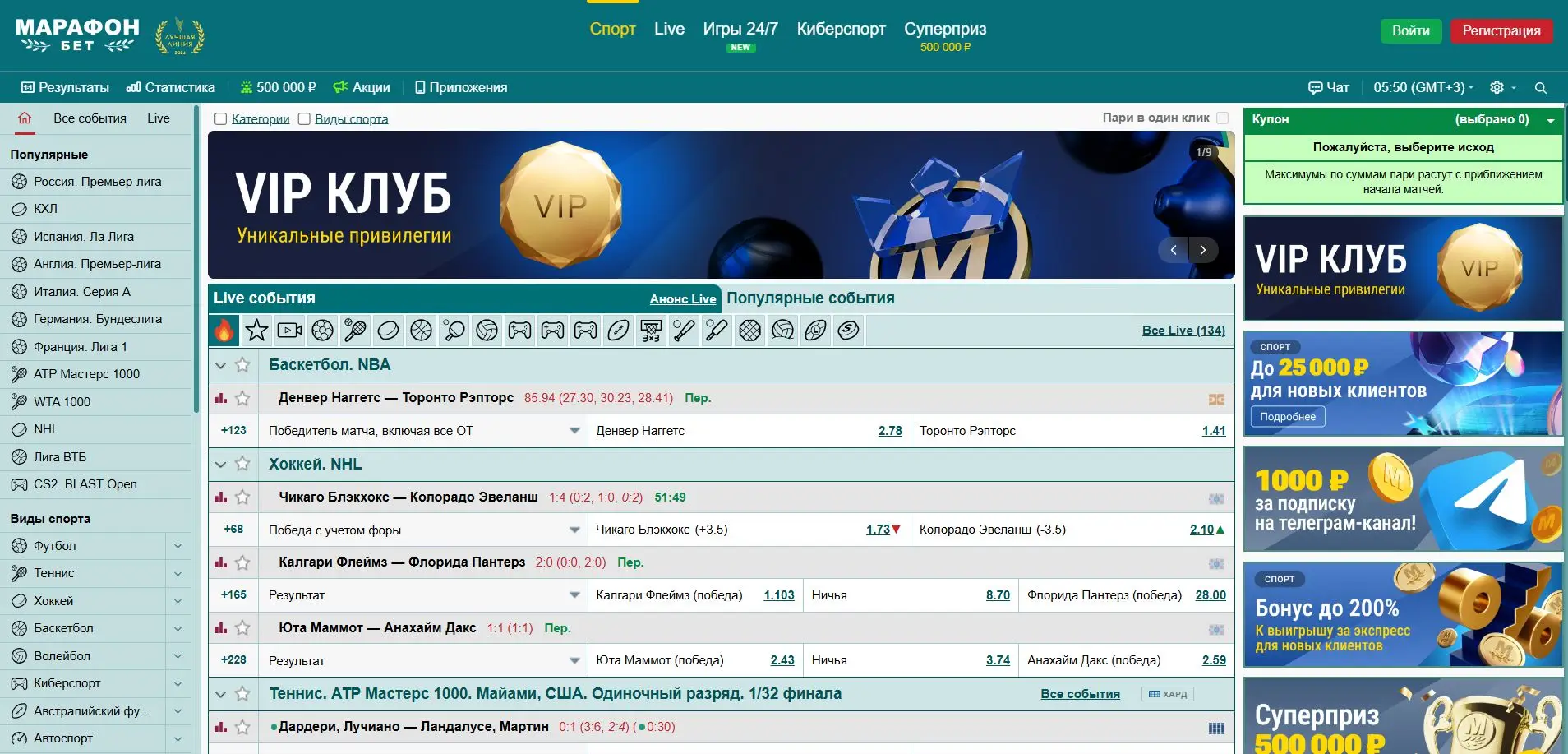Open statistics icon for Чикаго Блэкхокс match

[x=221, y=497]
